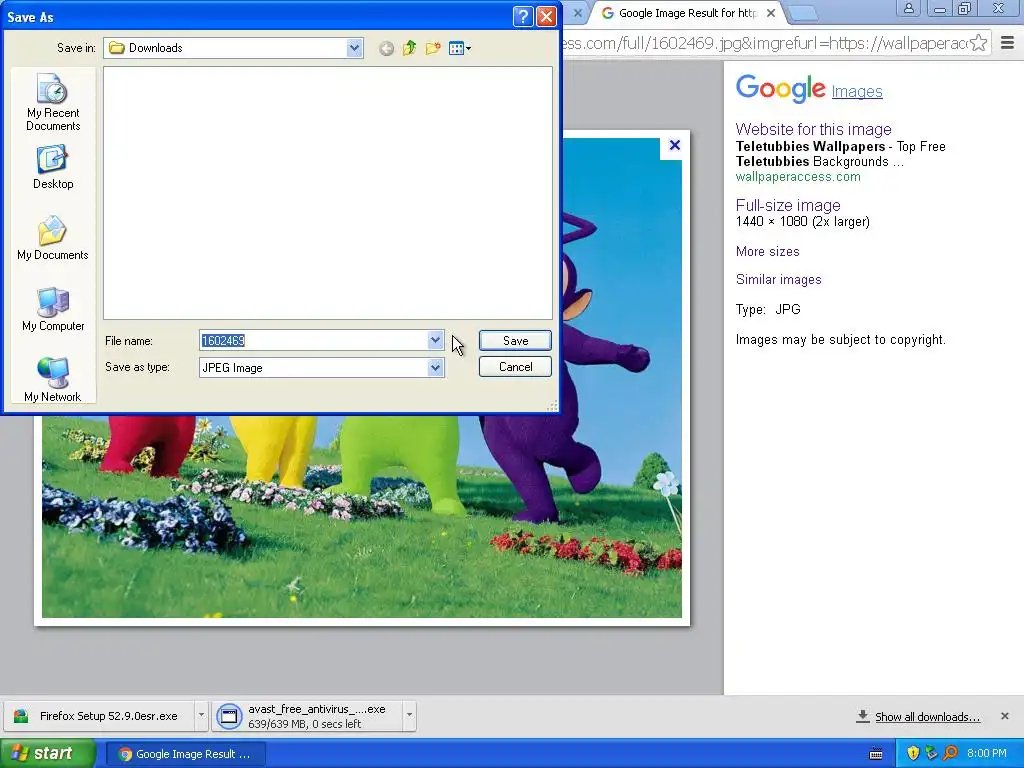Click on-screen keyboard tray icon

(x=876, y=754)
